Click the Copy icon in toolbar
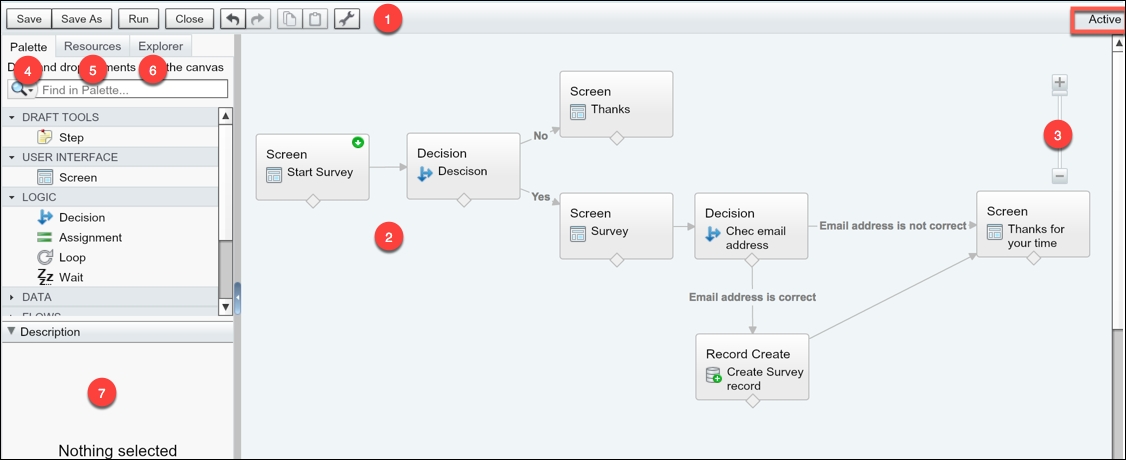This screenshot has width=1126, height=460. (289, 19)
